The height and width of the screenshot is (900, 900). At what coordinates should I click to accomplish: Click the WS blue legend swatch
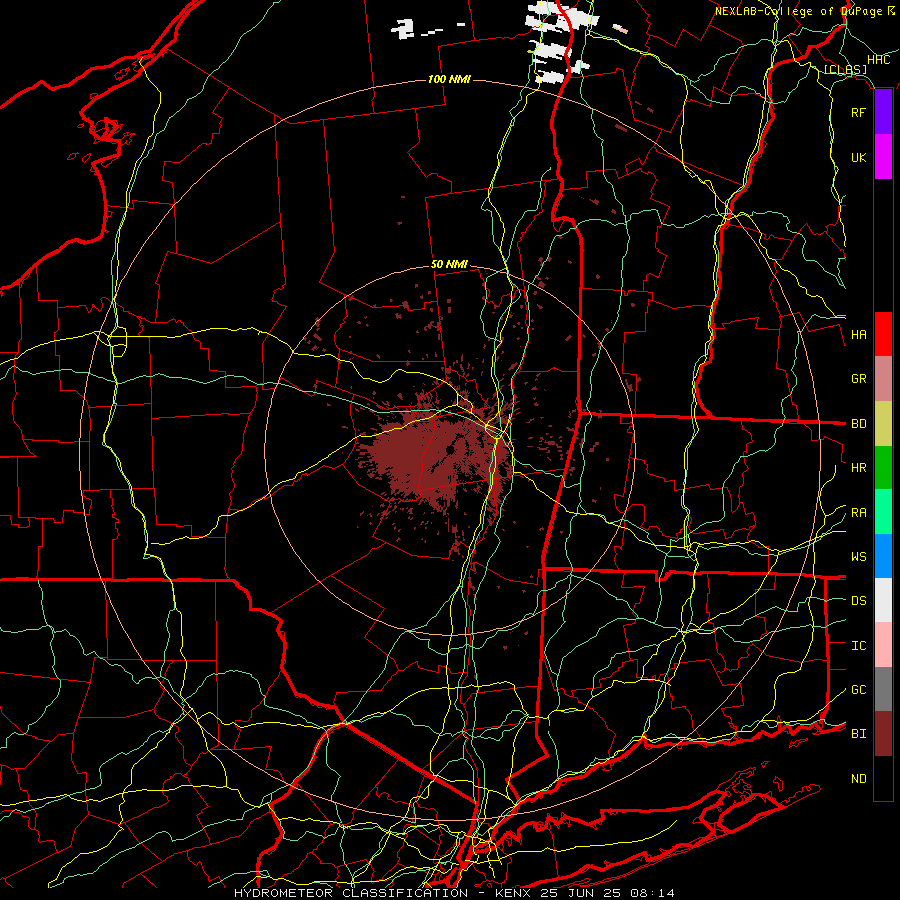point(883,556)
